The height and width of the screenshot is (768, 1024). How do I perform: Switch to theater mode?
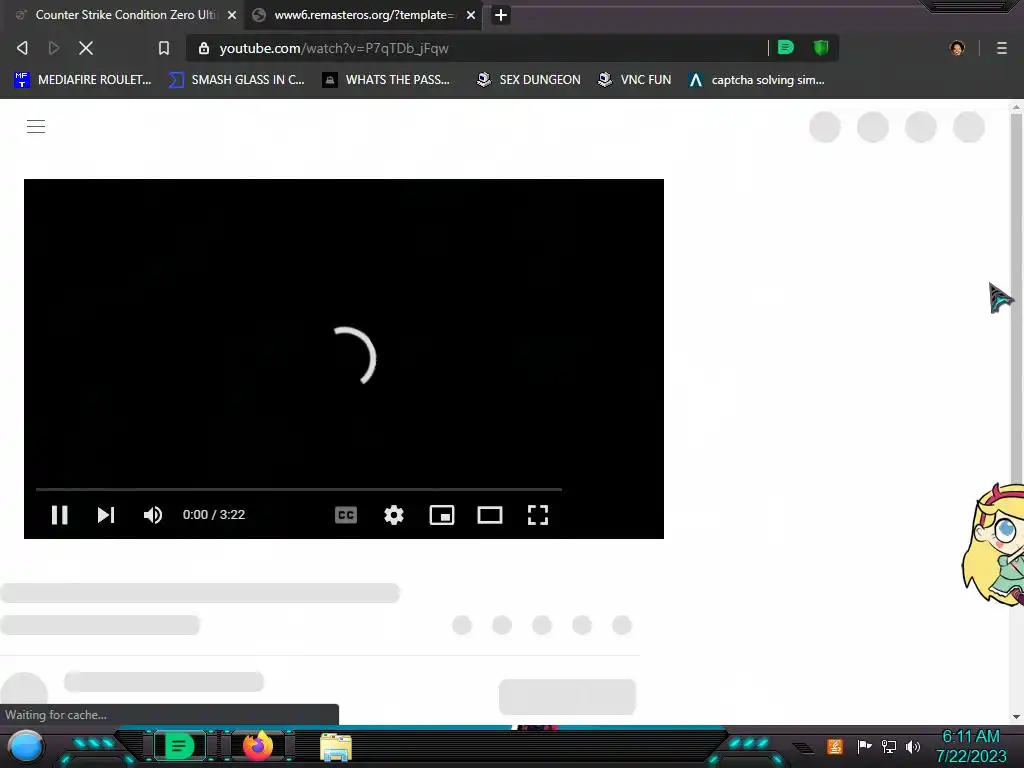coord(490,515)
